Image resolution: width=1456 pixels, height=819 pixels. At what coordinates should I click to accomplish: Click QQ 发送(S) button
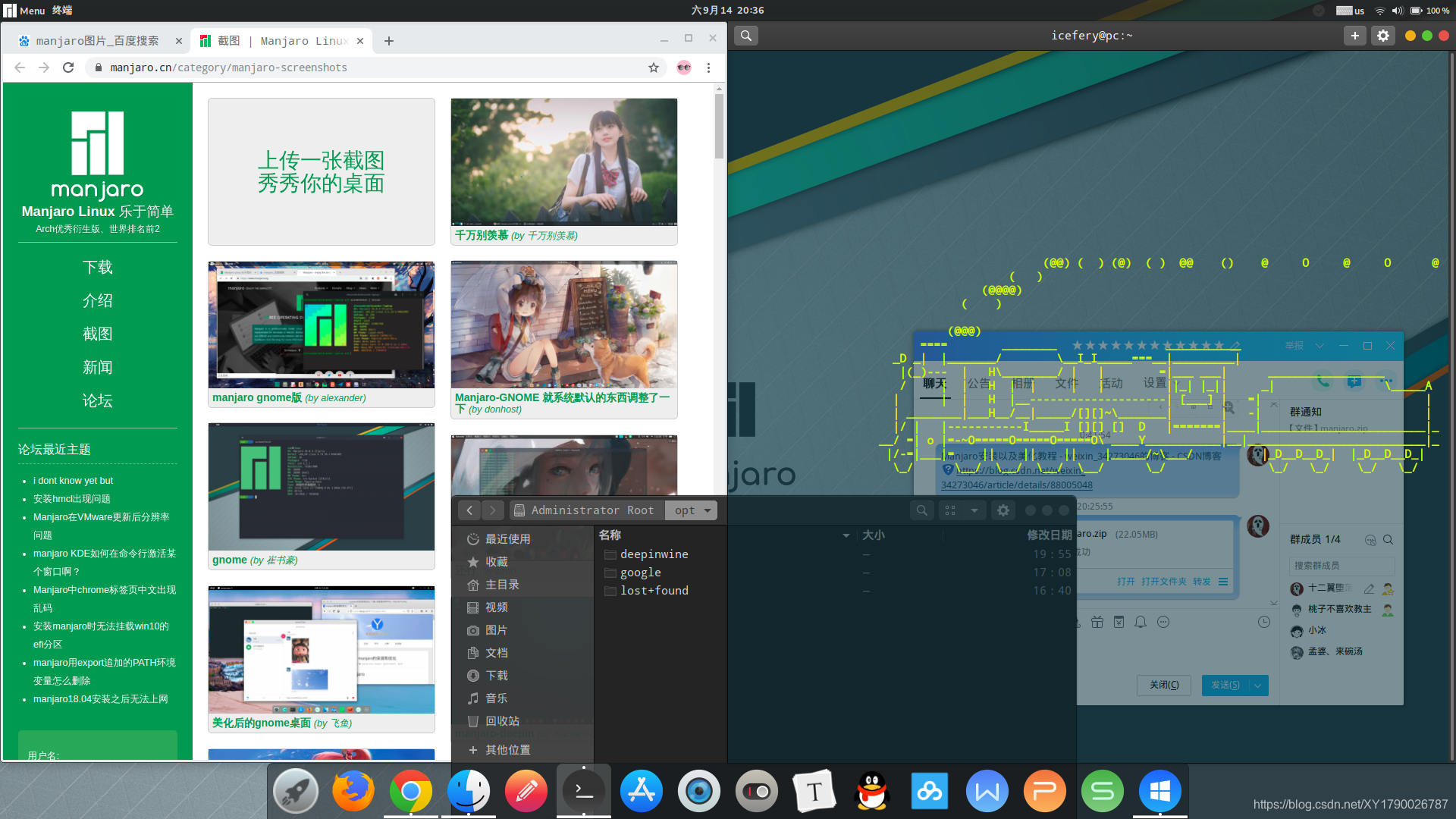pyautogui.click(x=1225, y=686)
